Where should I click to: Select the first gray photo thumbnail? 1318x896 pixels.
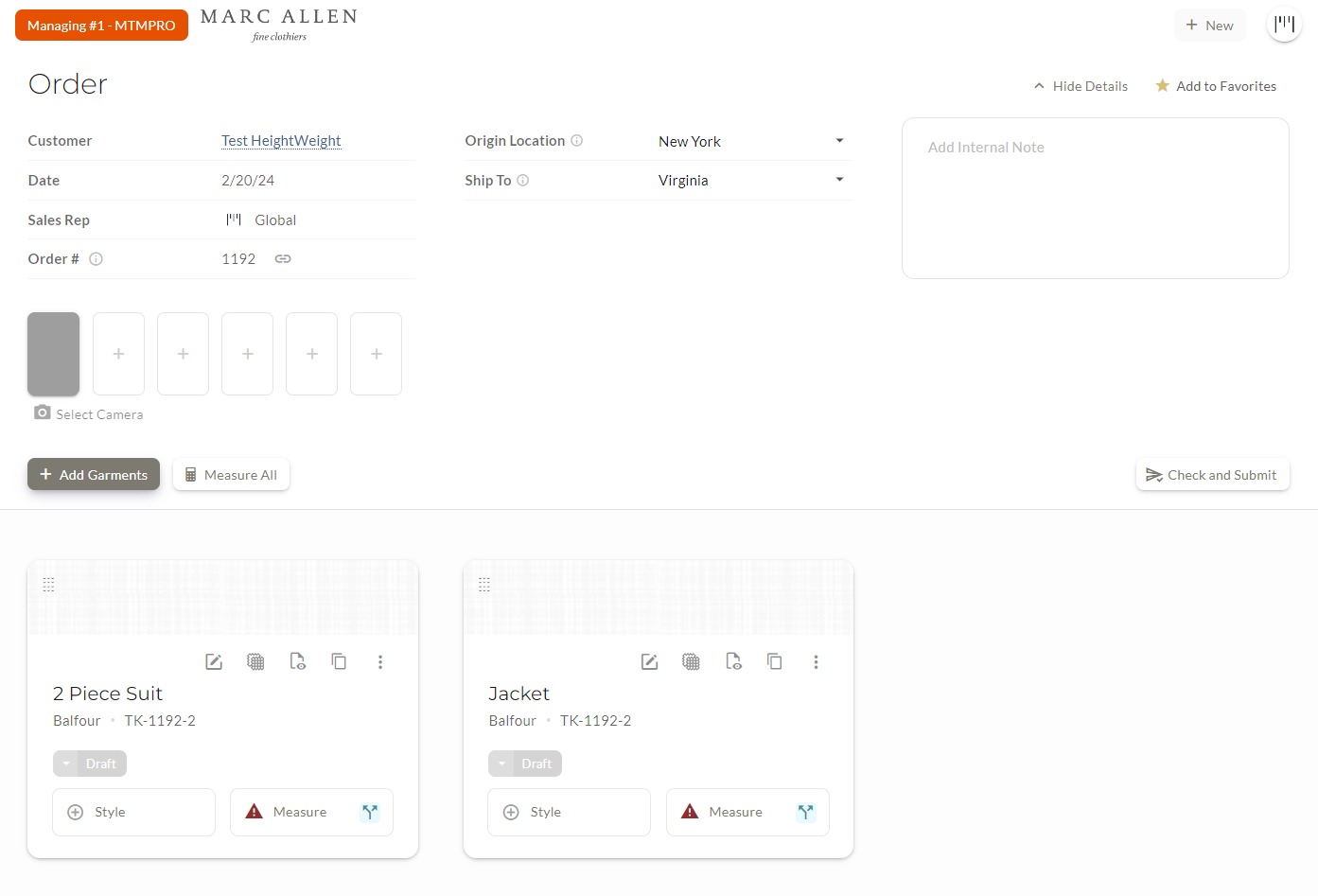54,354
